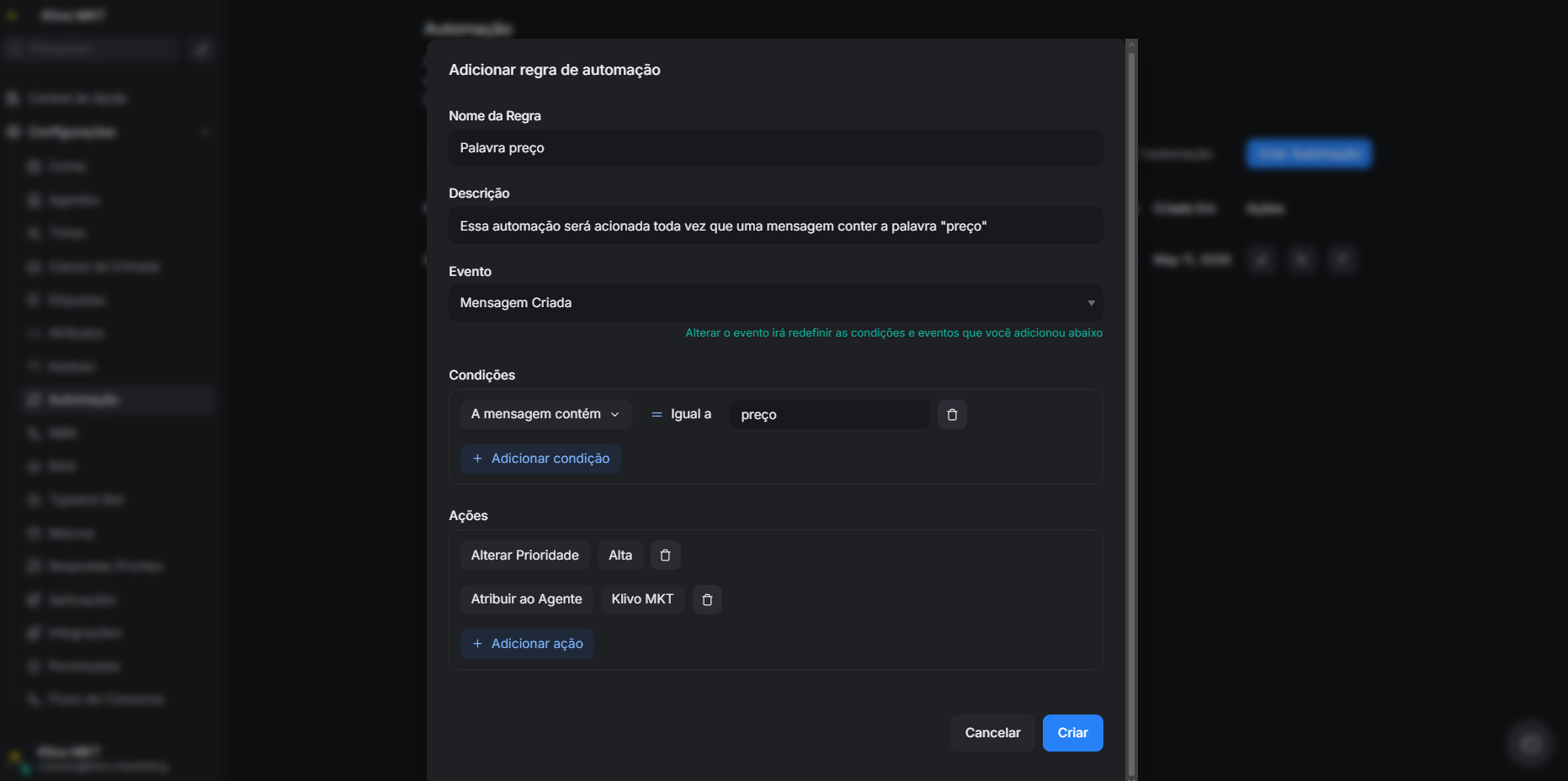Click the 'Nome da Regra' label
Screen dimensions: 1568x781
click(x=495, y=116)
